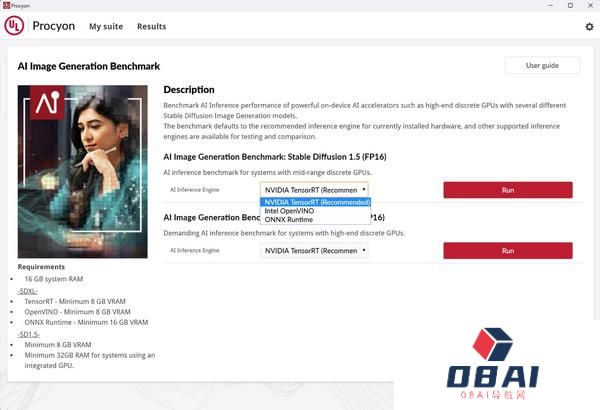Click the Description heading
The image size is (600, 410).
click(x=189, y=90)
